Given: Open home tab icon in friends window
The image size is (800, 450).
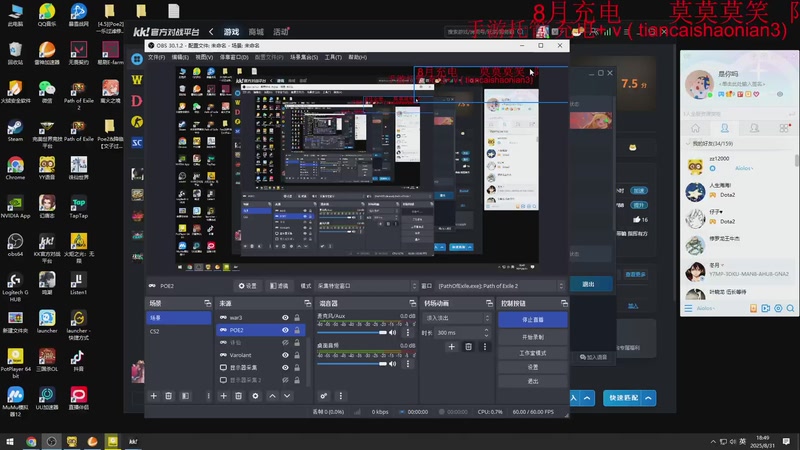Looking at the screenshot, I should pyautogui.click(x=695, y=129).
